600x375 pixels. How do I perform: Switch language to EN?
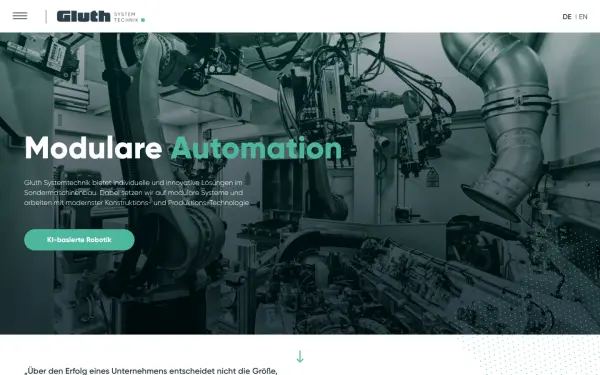583,17
